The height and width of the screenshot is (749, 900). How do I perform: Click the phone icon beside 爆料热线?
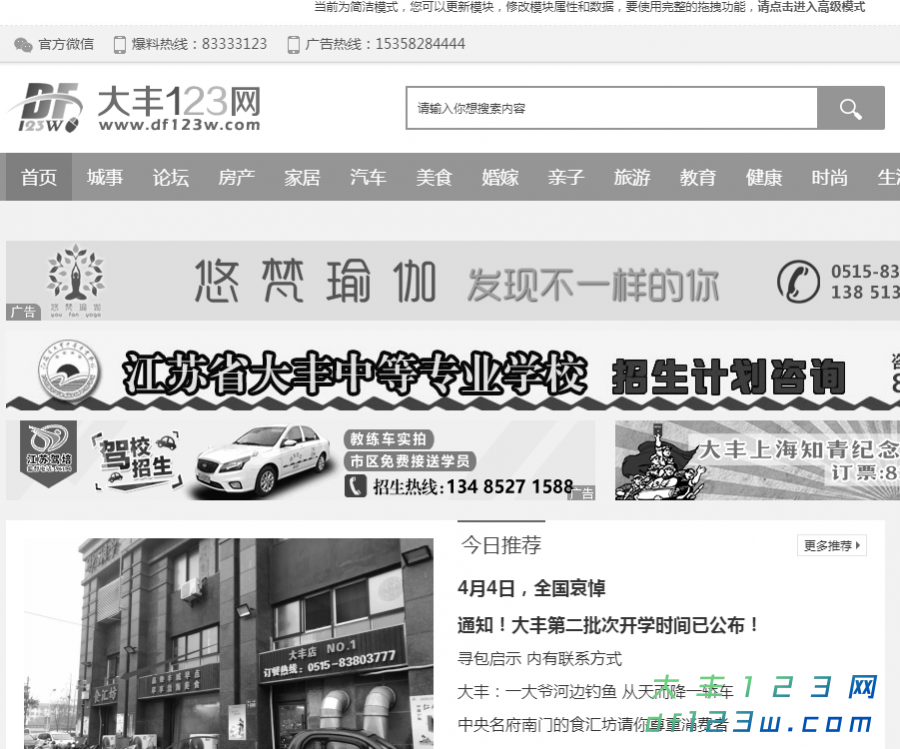(118, 44)
